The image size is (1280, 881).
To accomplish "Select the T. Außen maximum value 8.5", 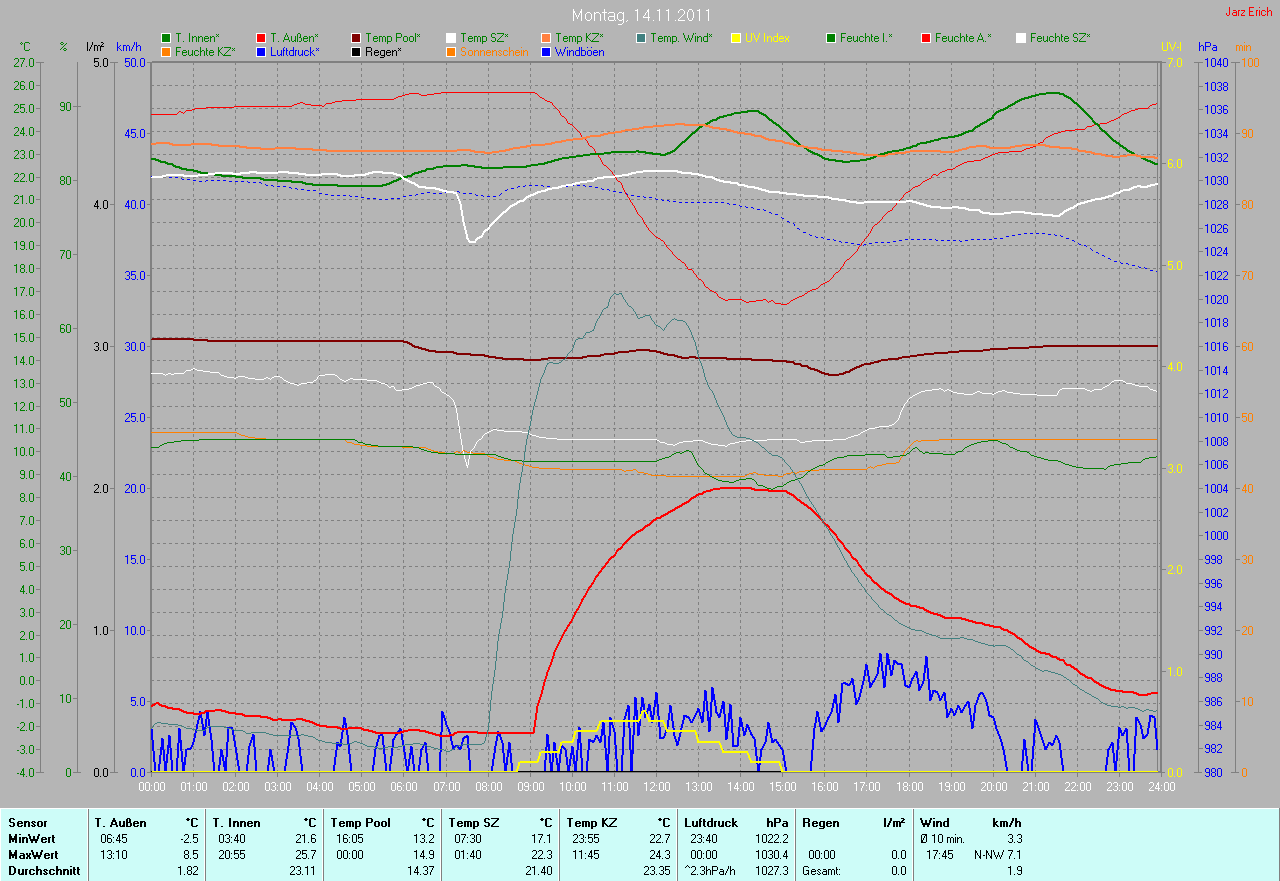I will coord(190,855).
